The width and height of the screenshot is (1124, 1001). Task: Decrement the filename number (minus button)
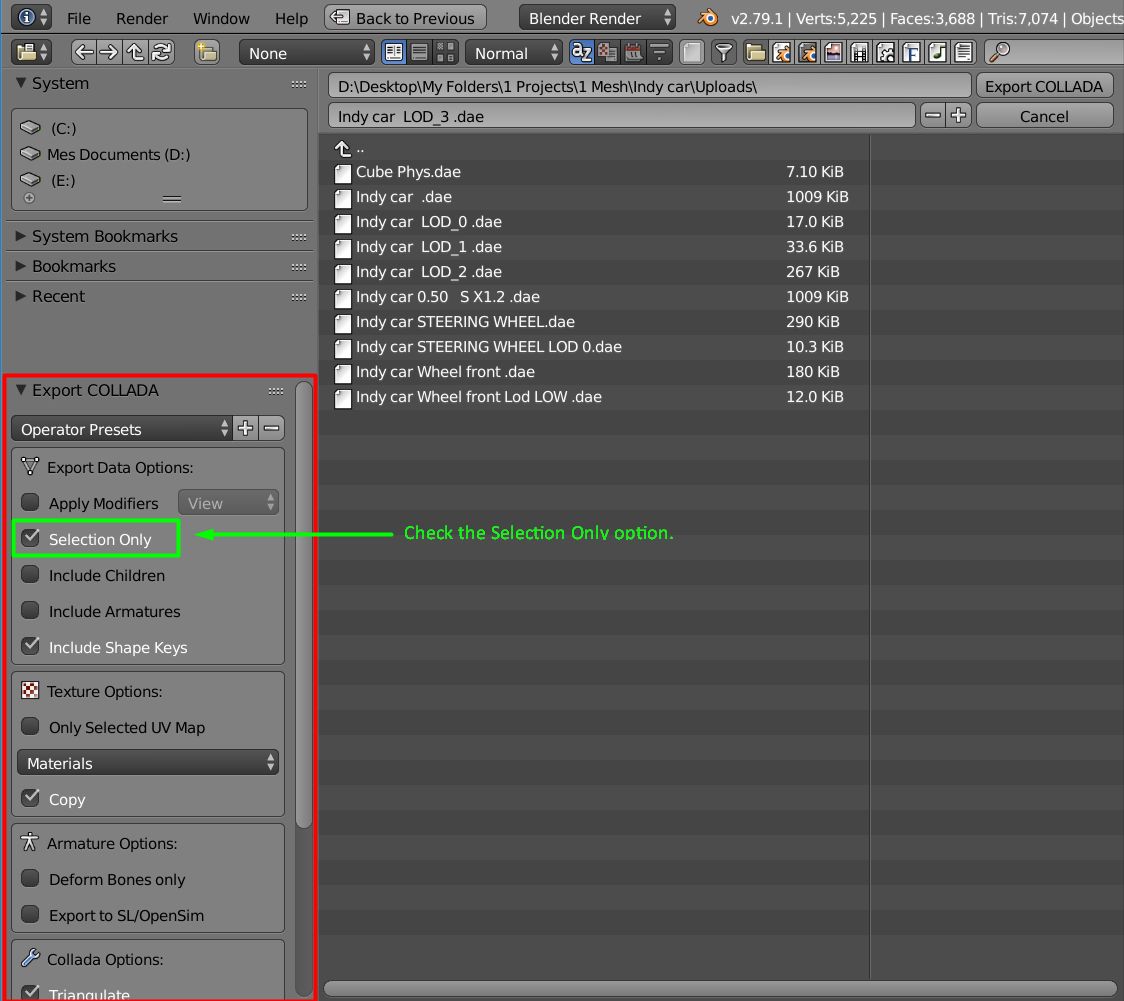[x=933, y=115]
